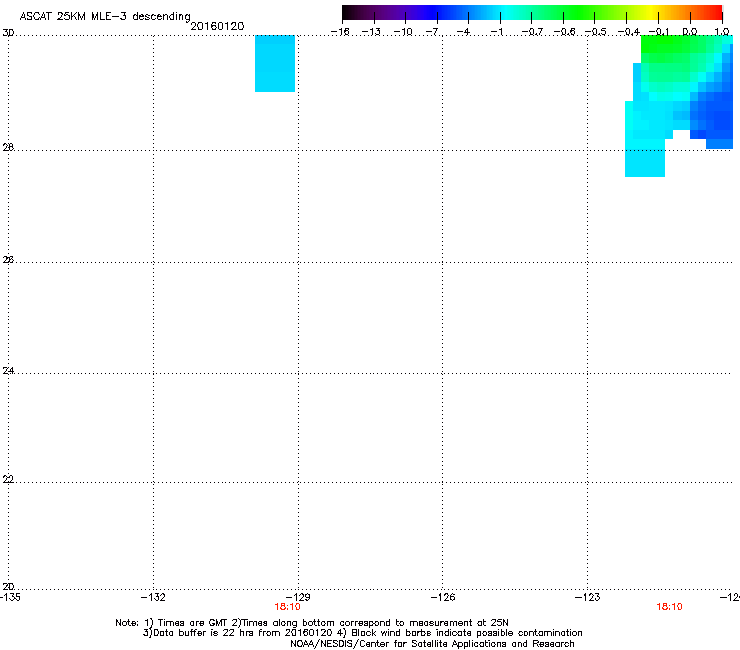Click the colorbar label -13
The image size is (740, 650).
click(371, 32)
